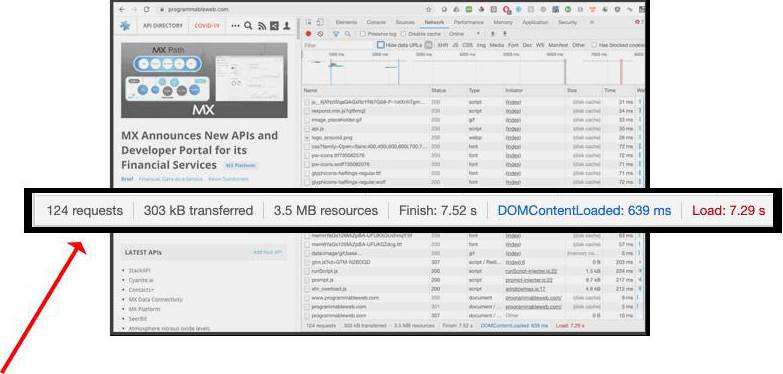Open SeerBit in Latest APIs list

(137, 319)
